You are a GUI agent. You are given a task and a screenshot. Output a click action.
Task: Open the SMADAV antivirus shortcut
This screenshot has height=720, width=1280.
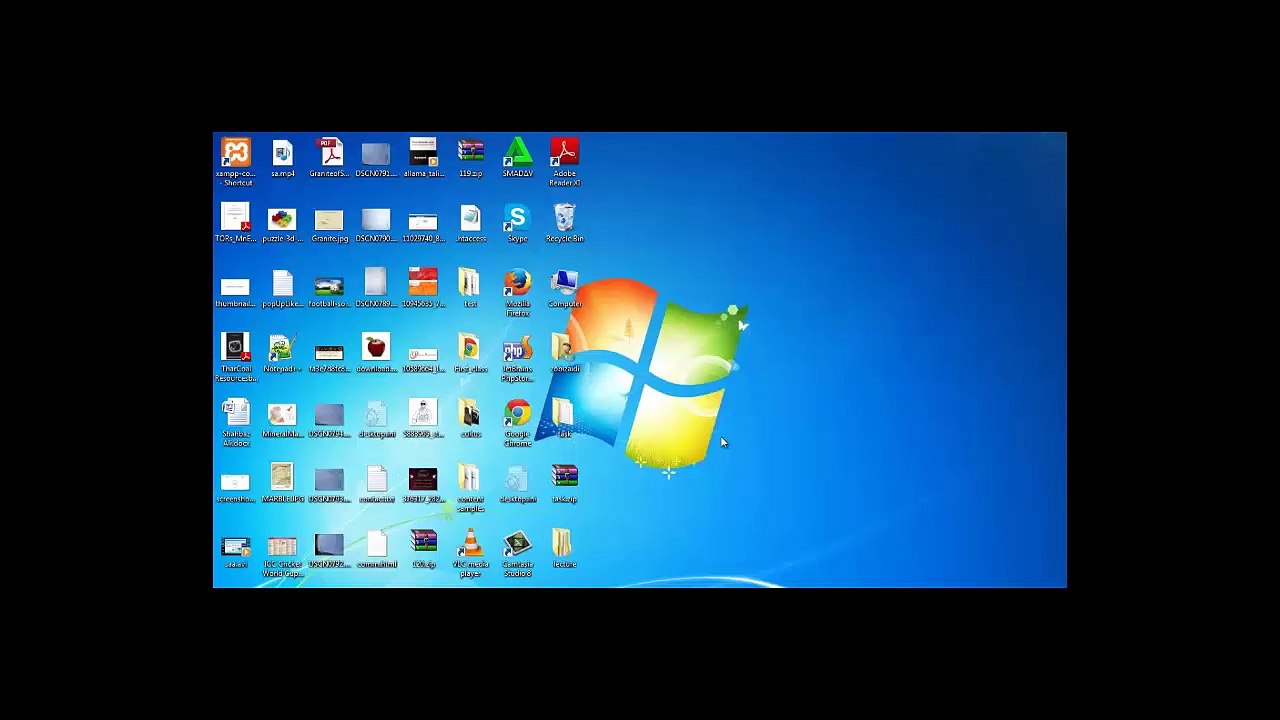[517, 153]
